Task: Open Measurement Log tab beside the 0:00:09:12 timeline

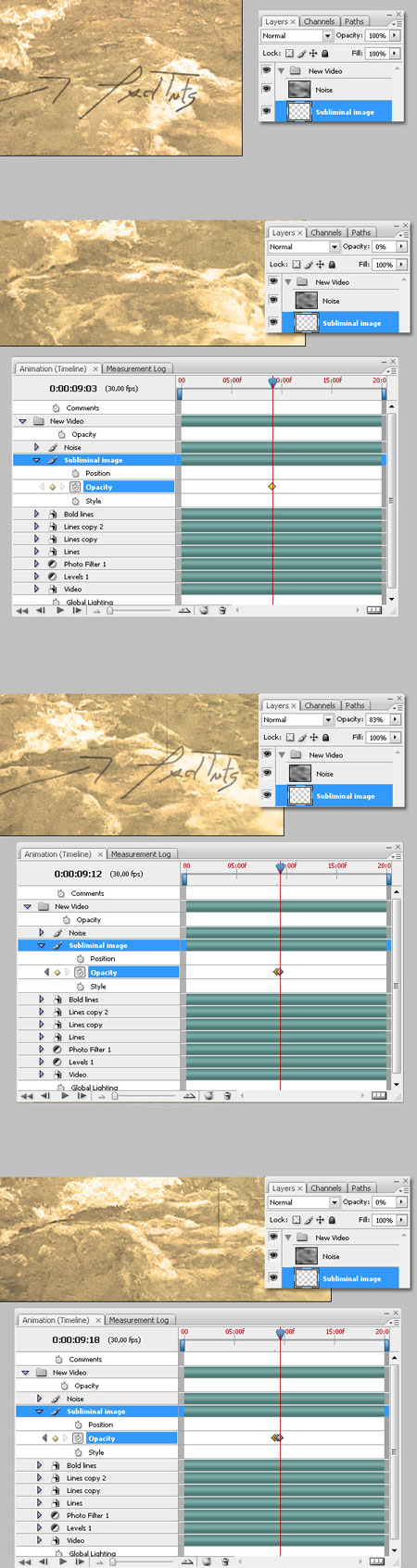Action: (141, 854)
